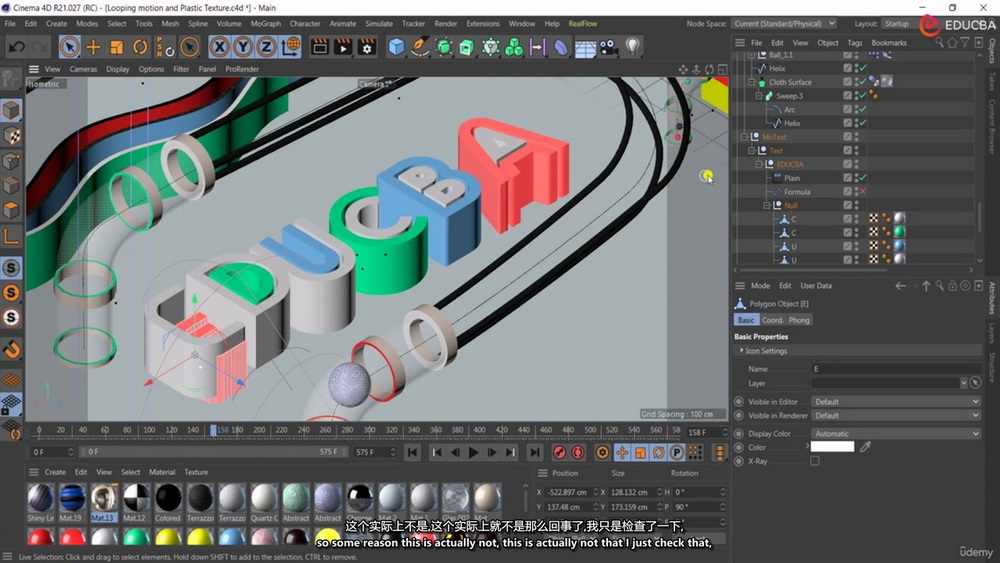This screenshot has width=1000, height=563.
Task: Click the Camera object icon
Action: [x=608, y=47]
